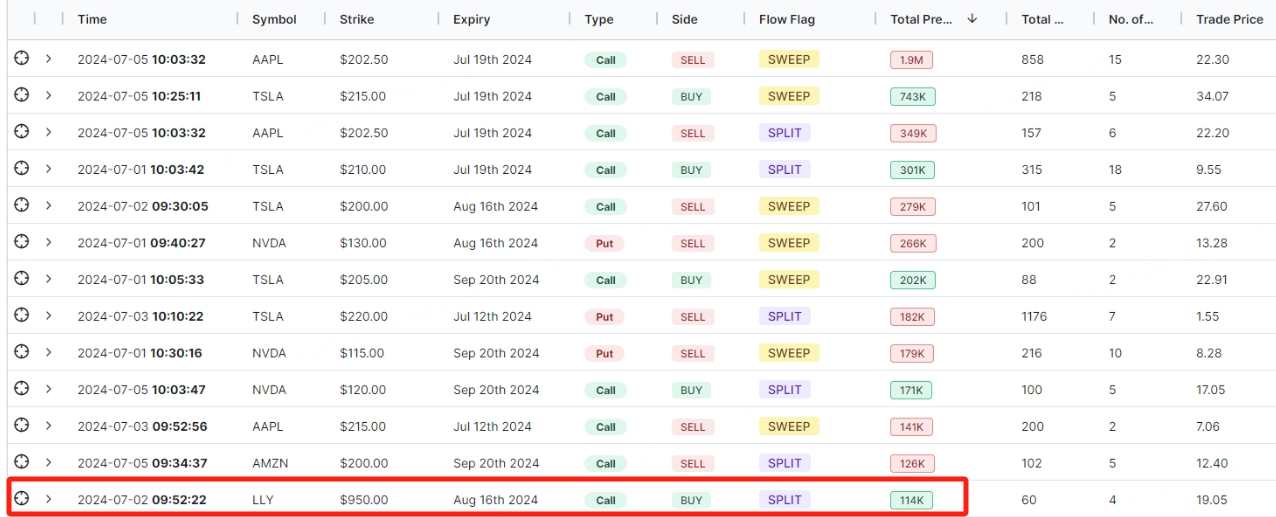1276x517 pixels.
Task: Click the crosshair icon on the AAPL 141K row
Action: coord(22,425)
